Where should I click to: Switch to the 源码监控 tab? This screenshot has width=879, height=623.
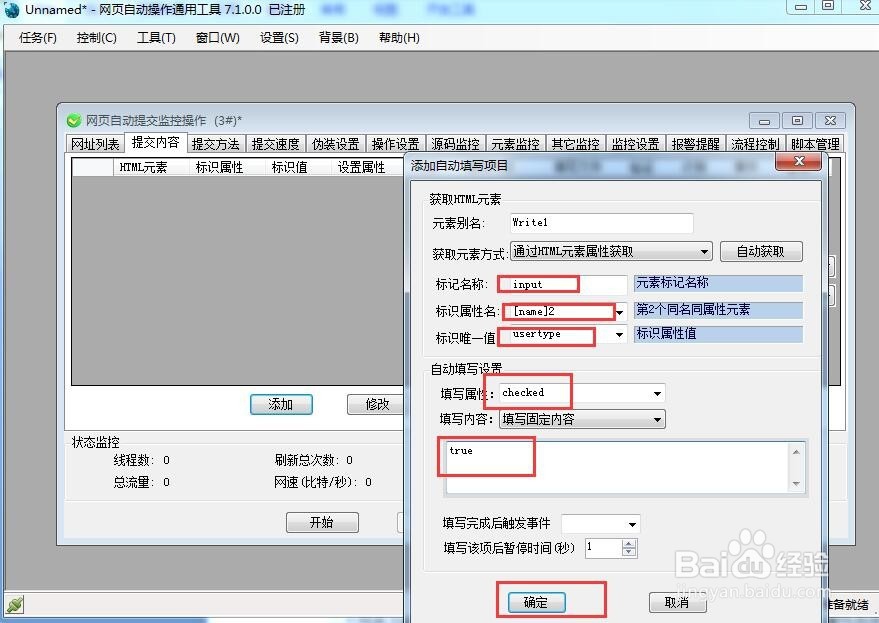[455, 144]
